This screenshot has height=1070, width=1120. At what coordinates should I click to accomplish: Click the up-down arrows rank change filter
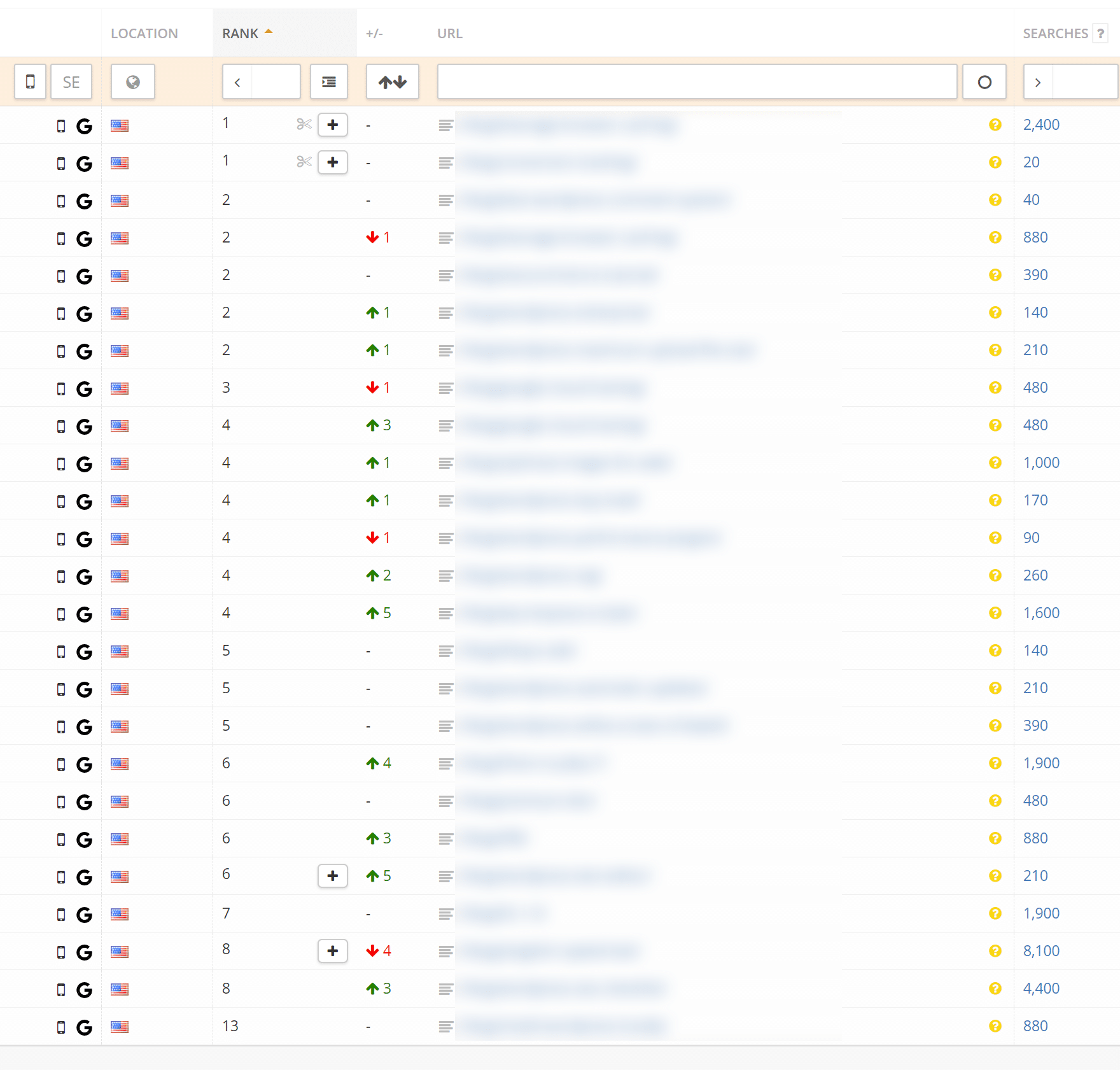pos(392,81)
